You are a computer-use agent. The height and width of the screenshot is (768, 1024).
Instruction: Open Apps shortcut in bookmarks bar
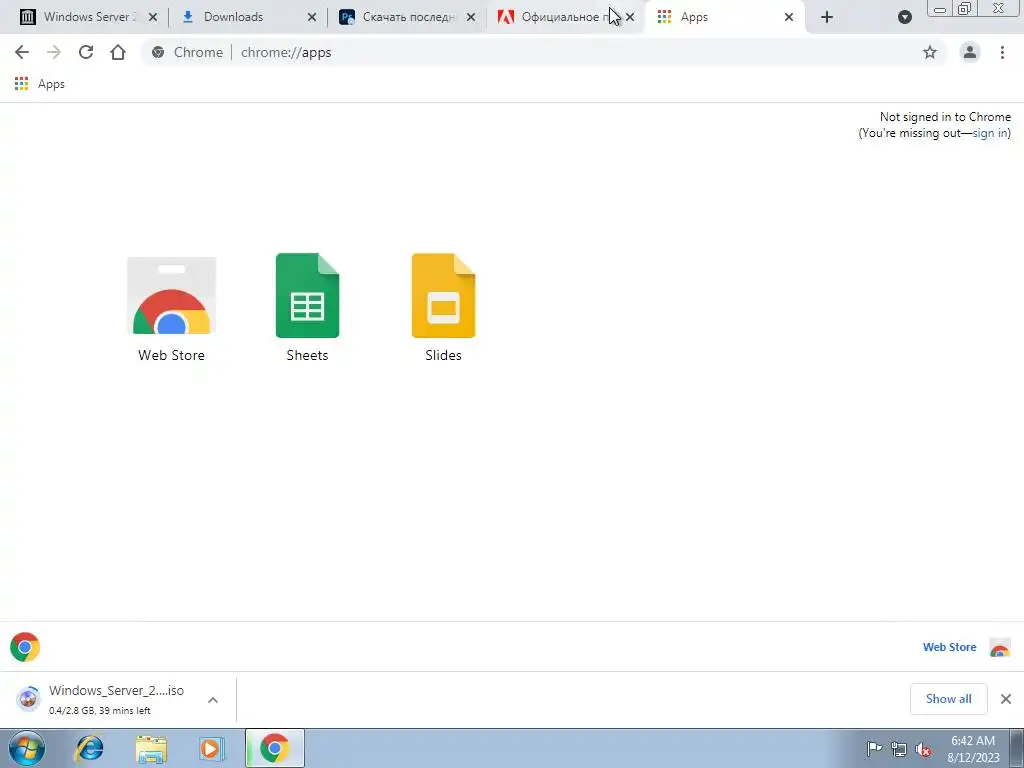tap(40, 84)
